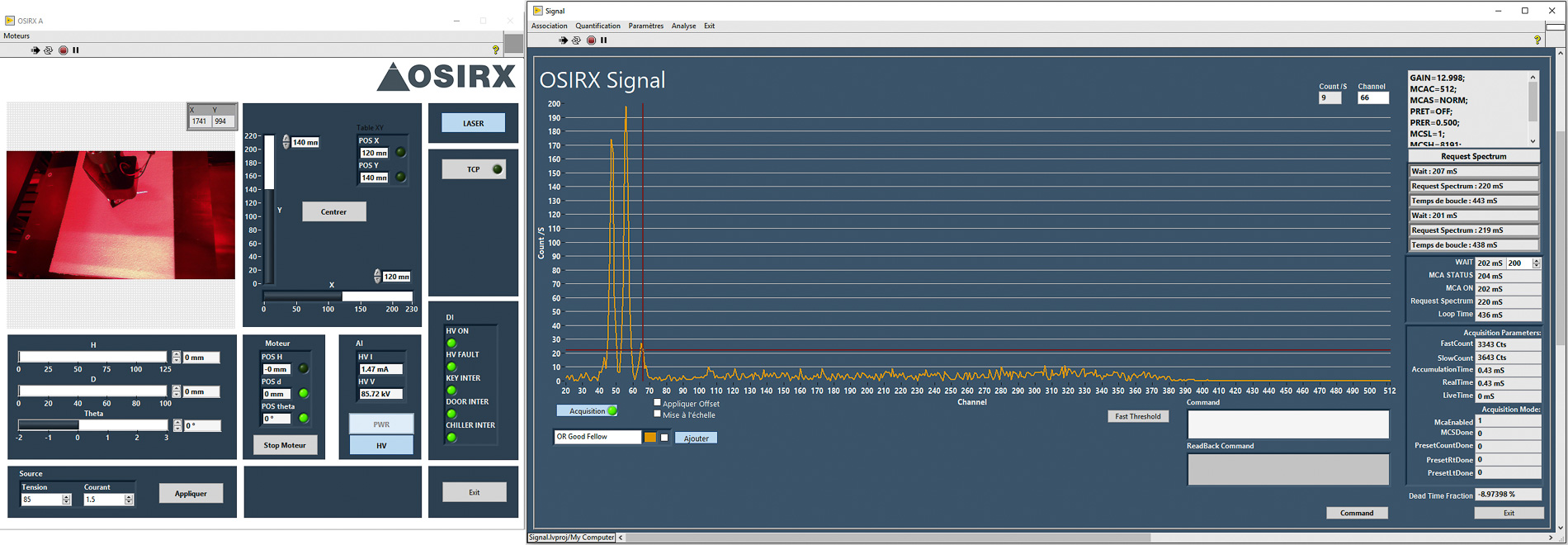
Task: Click Run arrow in OSIRX A toolbar
Action: tap(35, 50)
